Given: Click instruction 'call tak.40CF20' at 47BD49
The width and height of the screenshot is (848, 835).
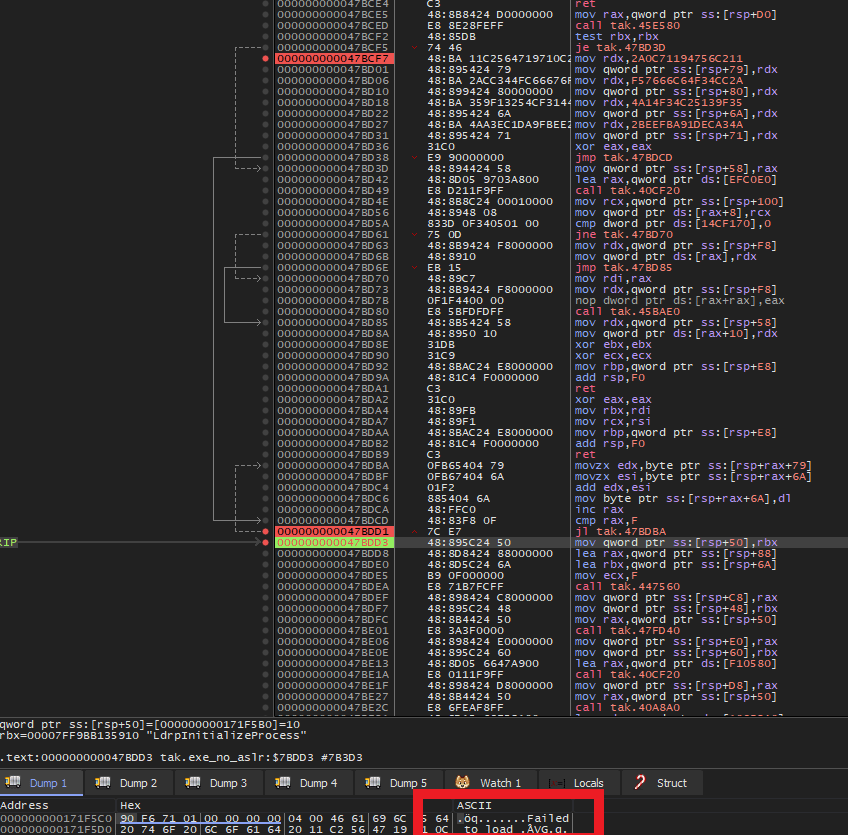Looking at the screenshot, I should click(x=627, y=190).
